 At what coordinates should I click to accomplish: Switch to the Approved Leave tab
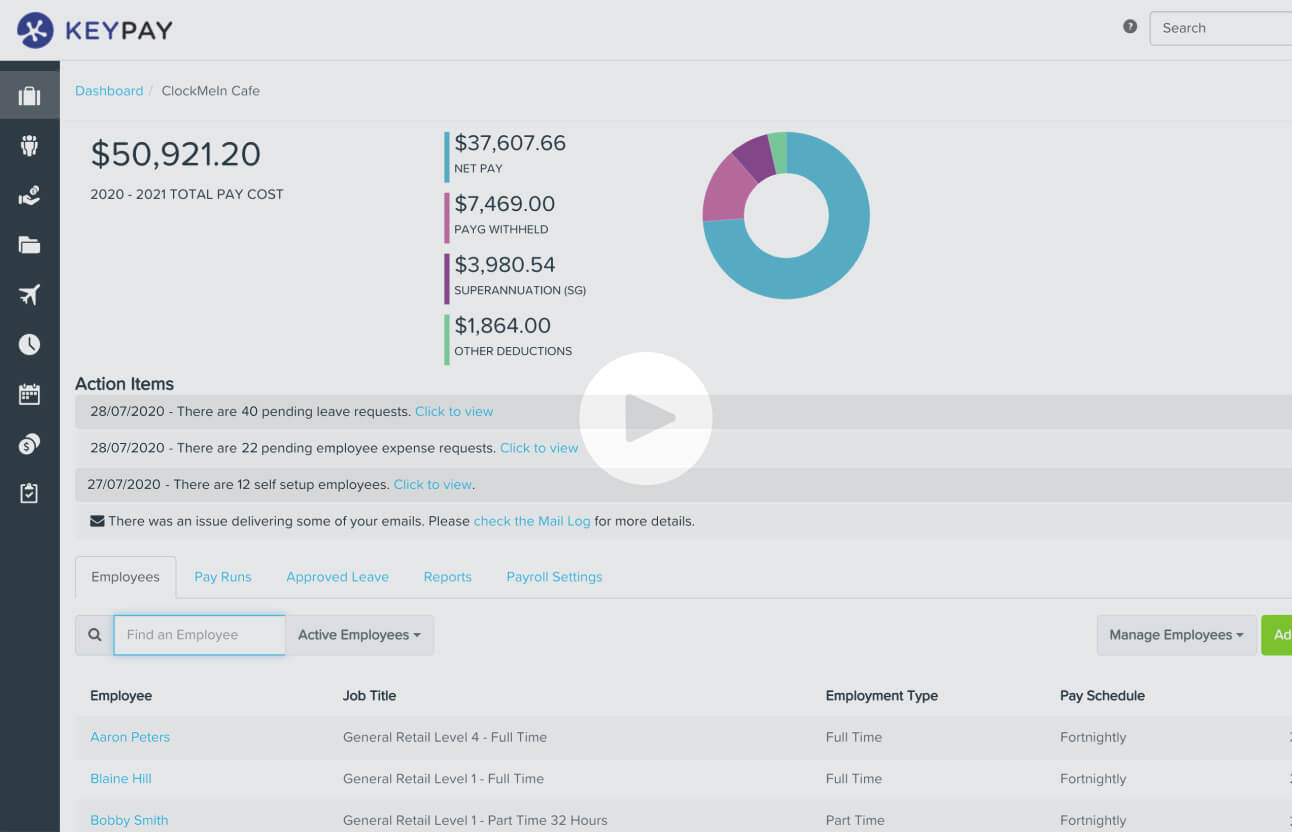337,577
